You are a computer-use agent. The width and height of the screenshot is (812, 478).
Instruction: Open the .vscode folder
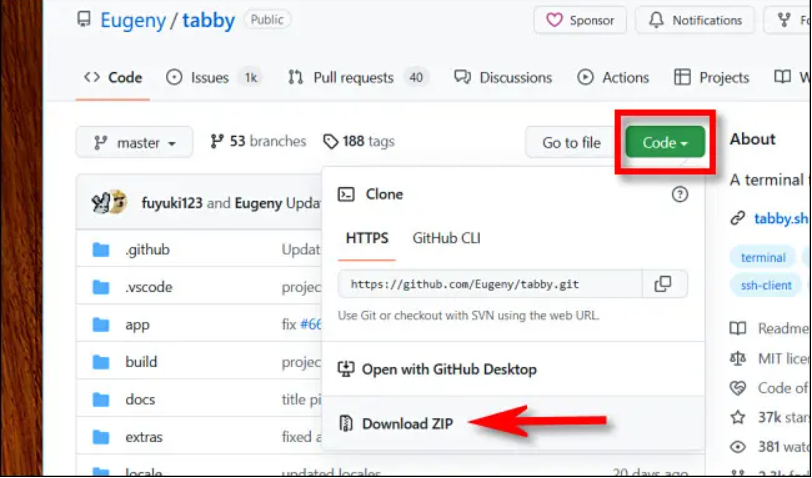click(149, 287)
